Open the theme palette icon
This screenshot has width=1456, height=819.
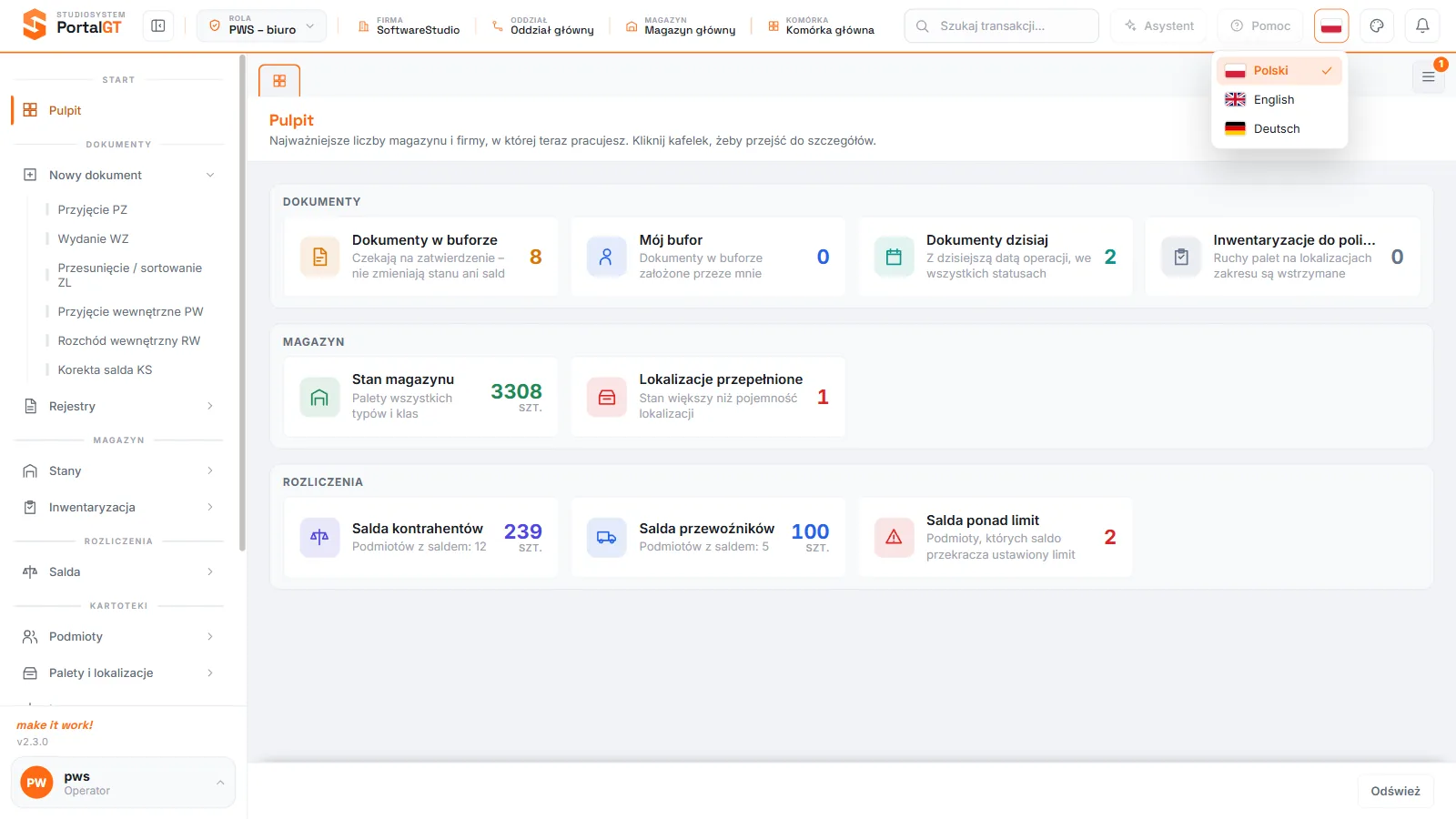click(1377, 26)
